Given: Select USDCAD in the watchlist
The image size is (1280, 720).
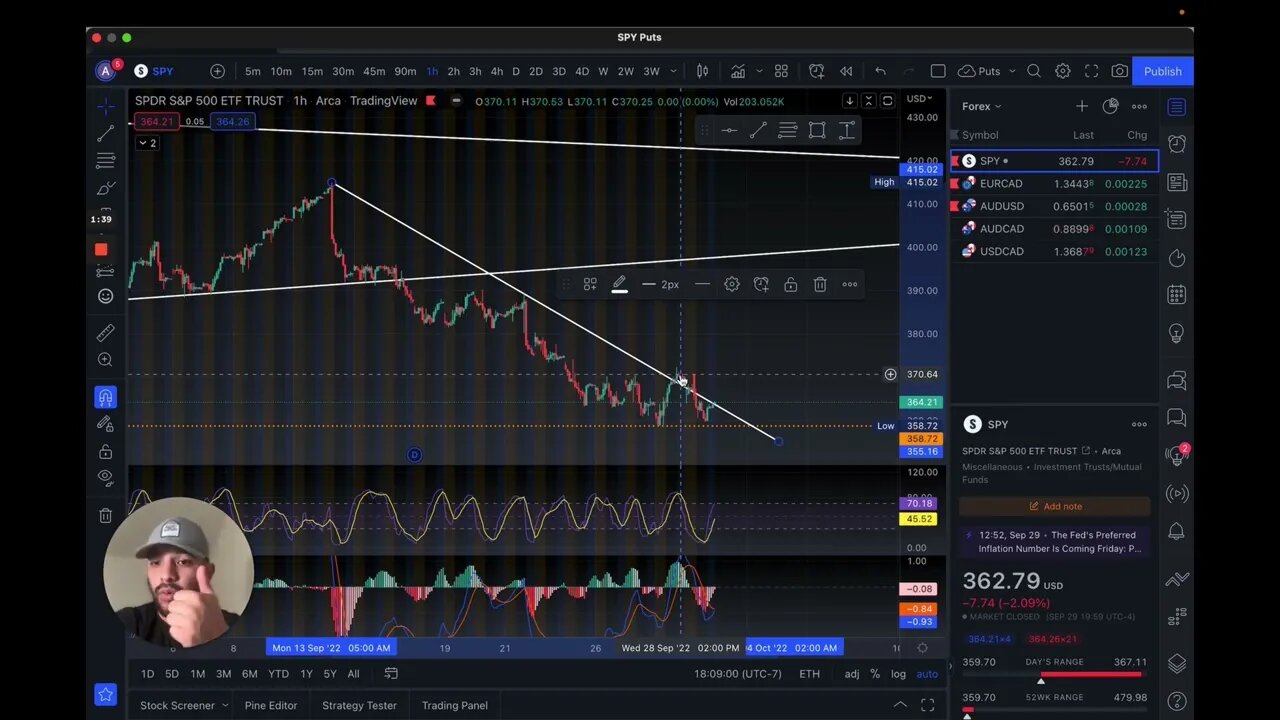Looking at the screenshot, I should point(1054,251).
